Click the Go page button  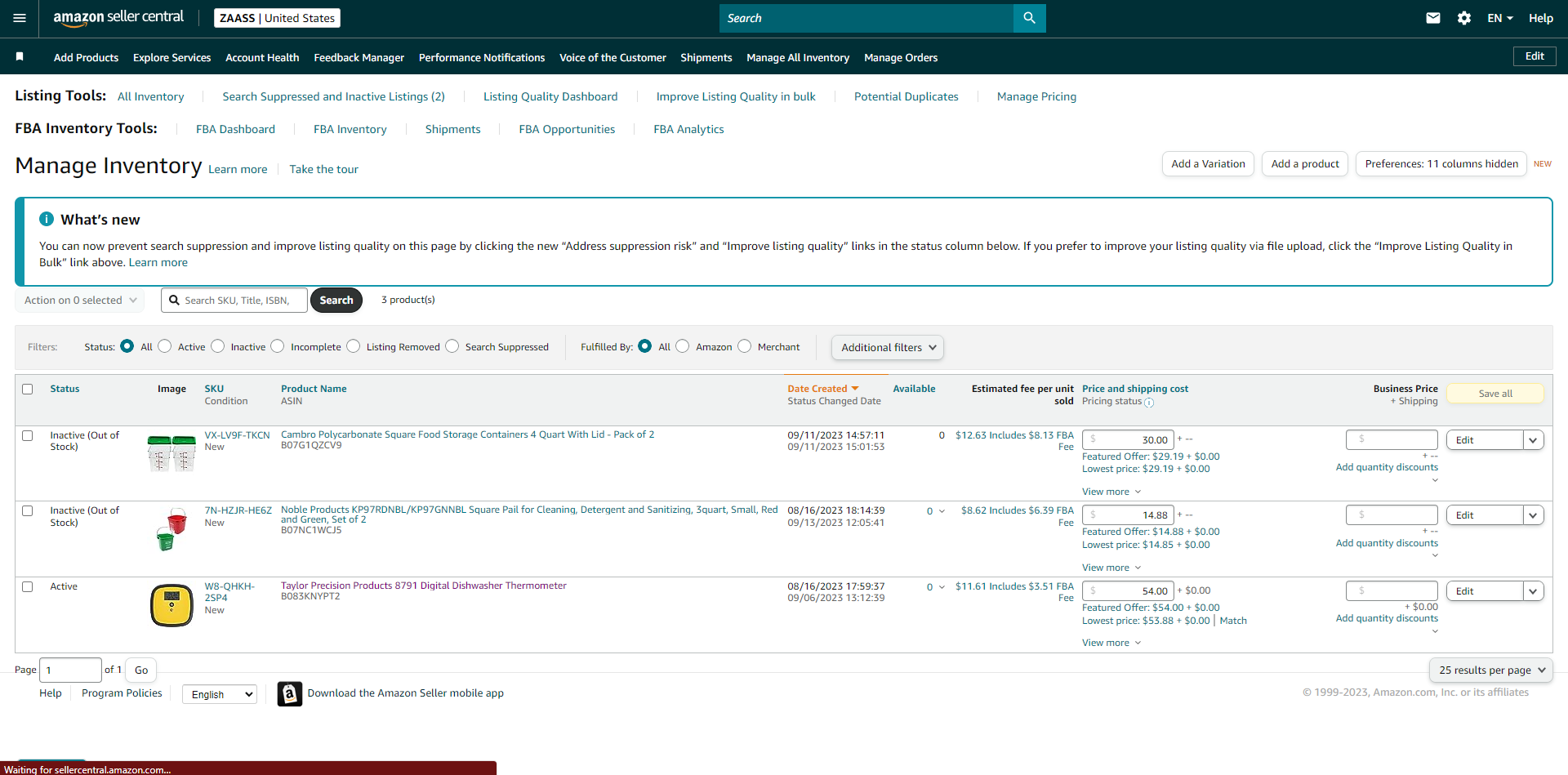(x=141, y=670)
